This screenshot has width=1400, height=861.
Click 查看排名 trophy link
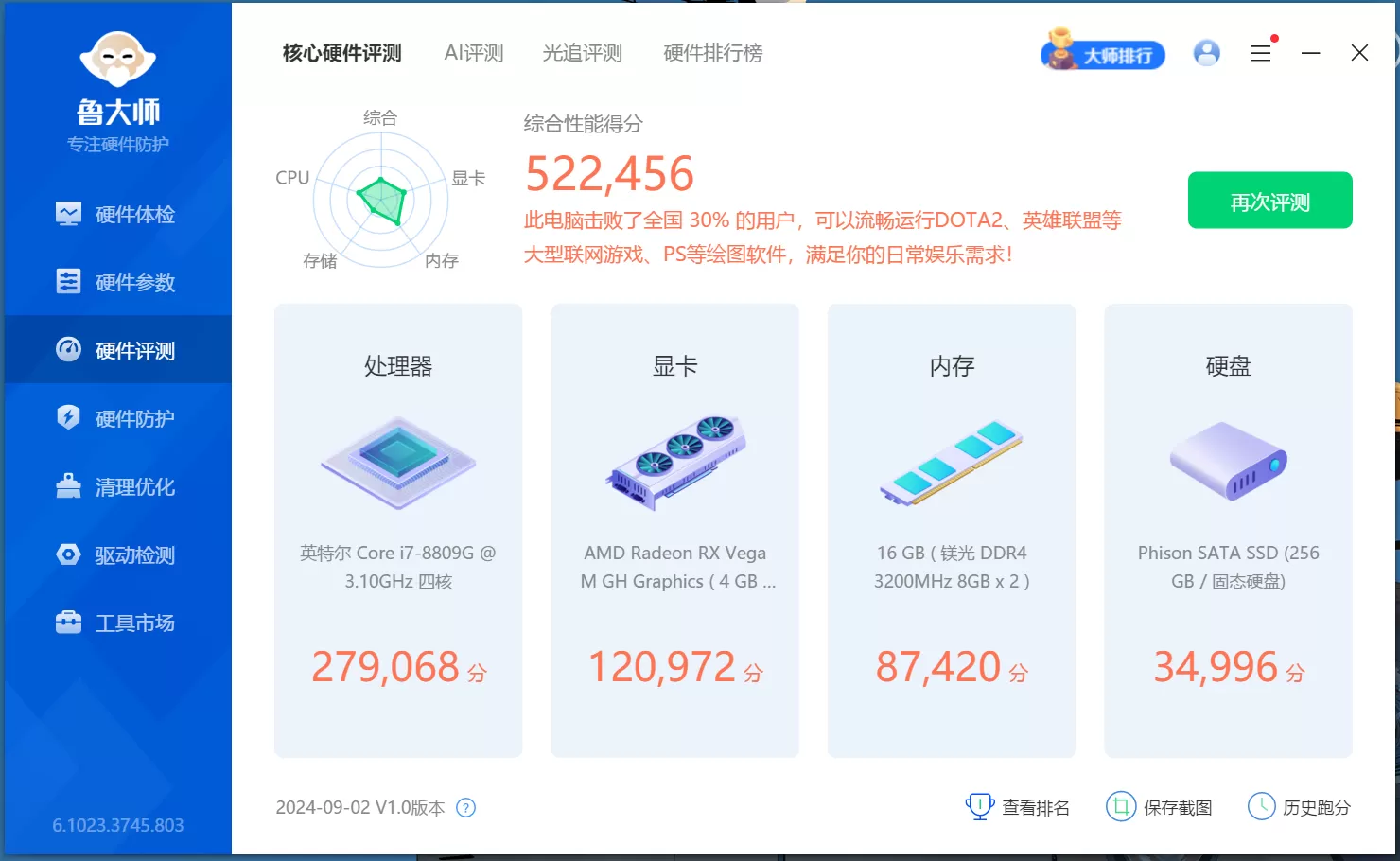tap(1018, 807)
